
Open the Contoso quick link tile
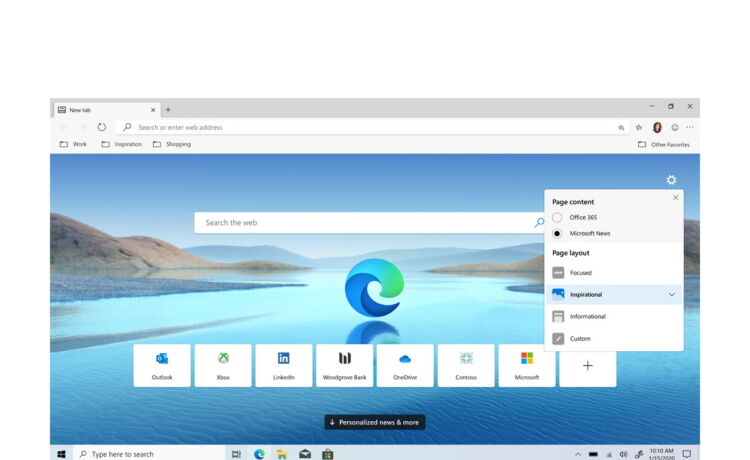coord(466,365)
